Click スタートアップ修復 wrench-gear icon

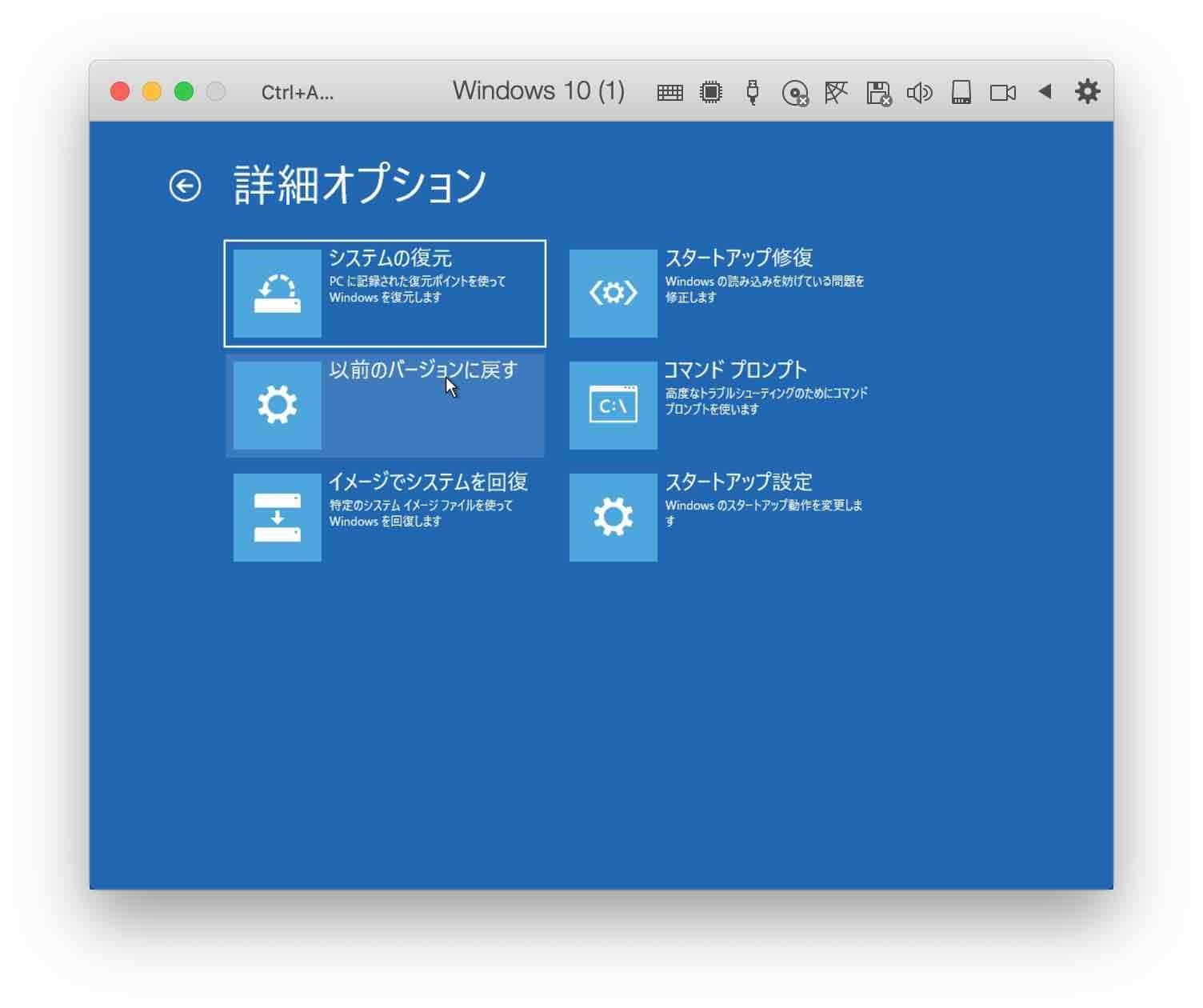tap(613, 293)
